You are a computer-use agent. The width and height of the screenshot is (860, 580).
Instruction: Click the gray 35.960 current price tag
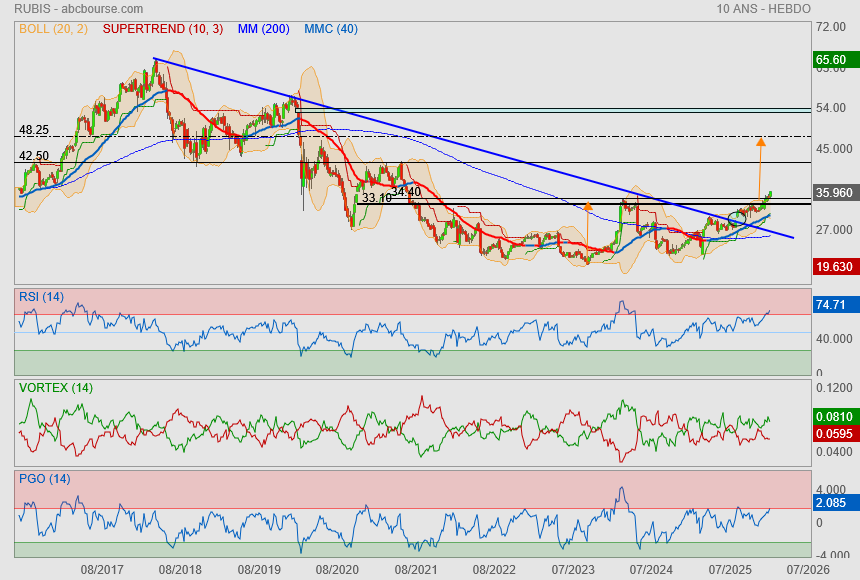(x=834, y=193)
